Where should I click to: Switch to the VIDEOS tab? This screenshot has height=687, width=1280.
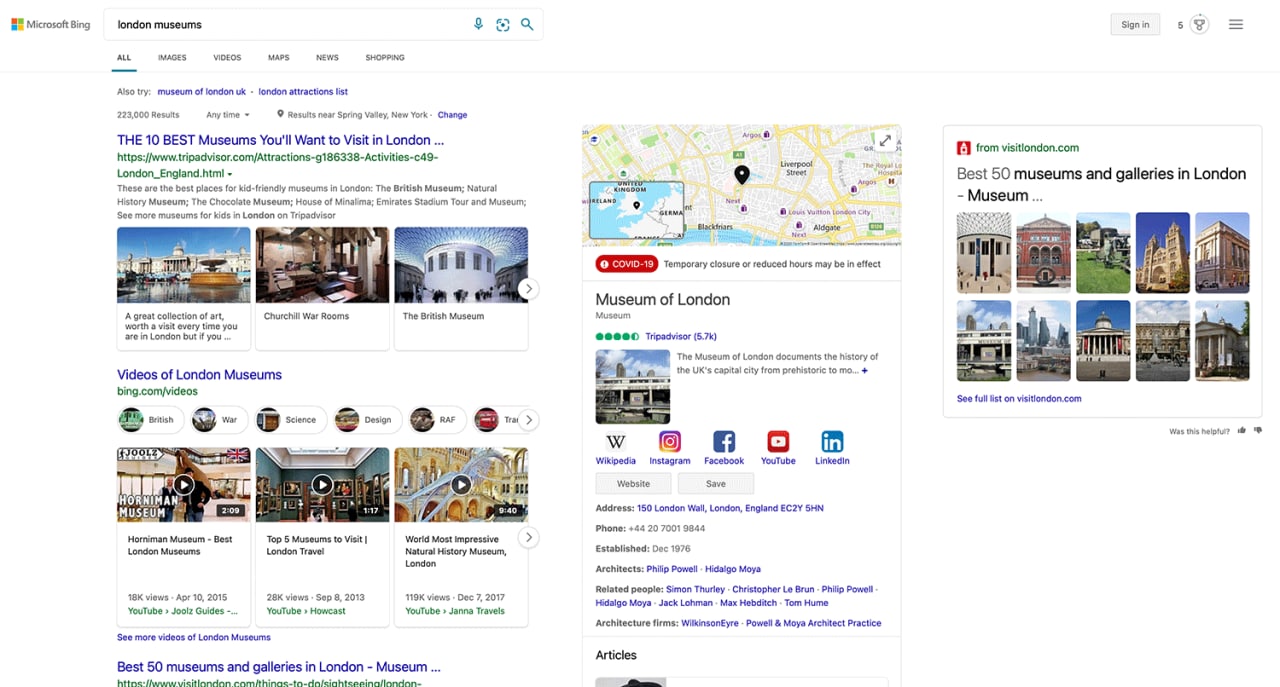tap(227, 58)
